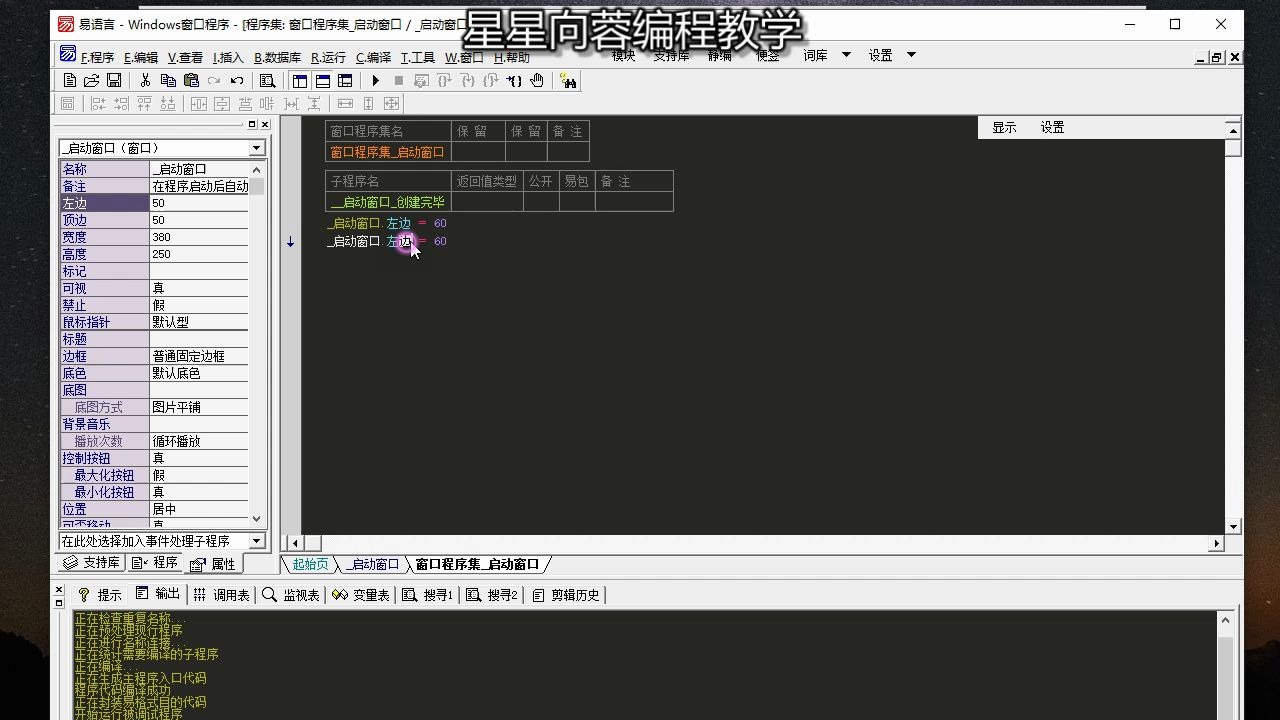Toggle the 最大化按钮 property
Screen dimensions: 1280x720
tap(199, 475)
